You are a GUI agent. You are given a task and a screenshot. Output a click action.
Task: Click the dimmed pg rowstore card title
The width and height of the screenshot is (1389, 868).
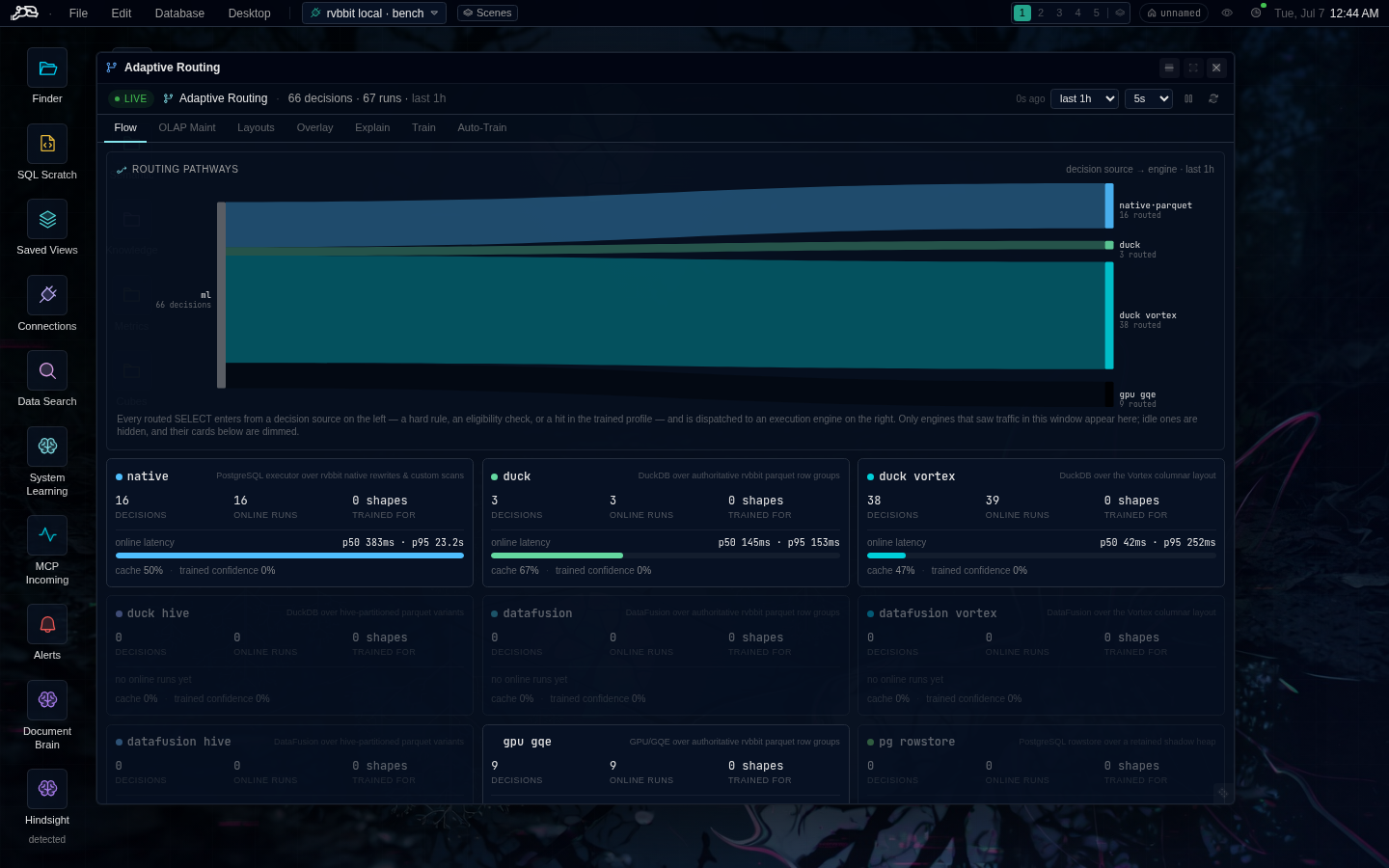pos(916,742)
